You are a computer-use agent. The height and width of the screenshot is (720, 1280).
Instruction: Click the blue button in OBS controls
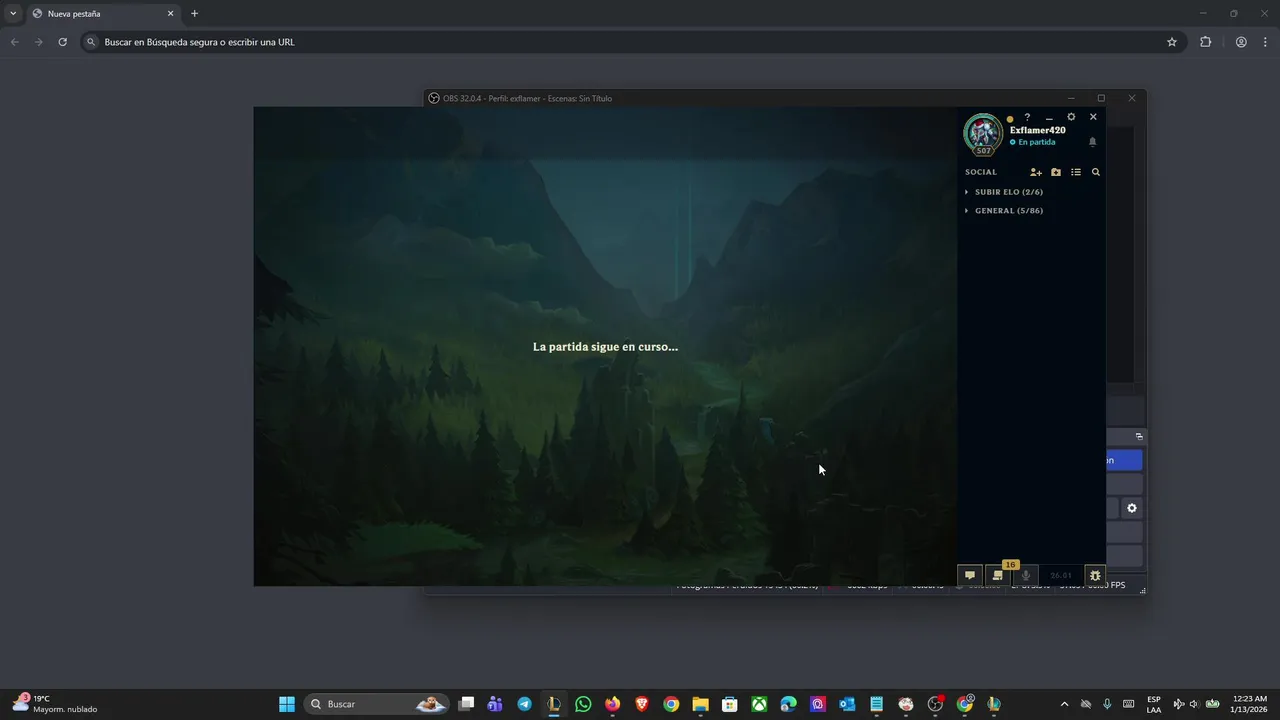click(1124, 460)
